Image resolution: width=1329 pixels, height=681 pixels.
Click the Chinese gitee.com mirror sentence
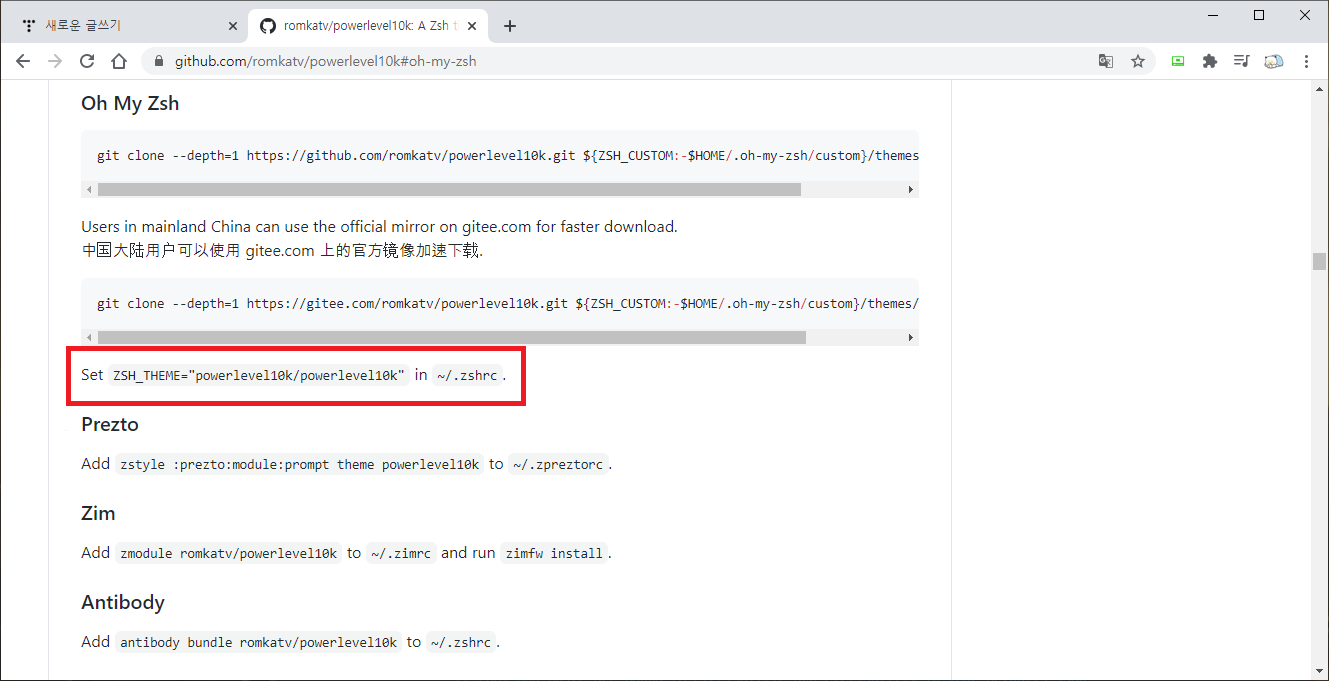[282, 251]
